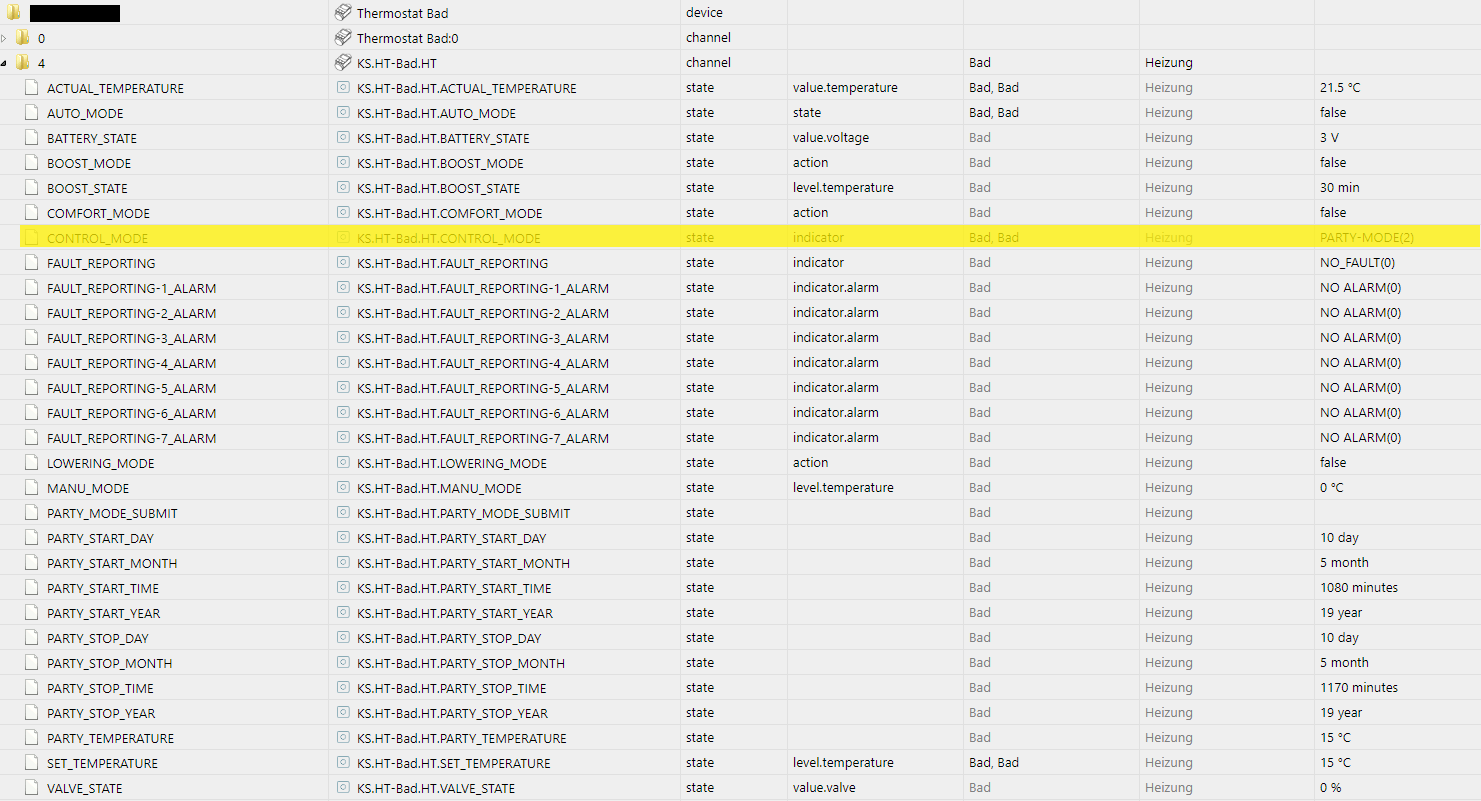Screen dimensions: 1481x801
Task: Click the value PARTY-MODE(2)
Action: 1367,238
